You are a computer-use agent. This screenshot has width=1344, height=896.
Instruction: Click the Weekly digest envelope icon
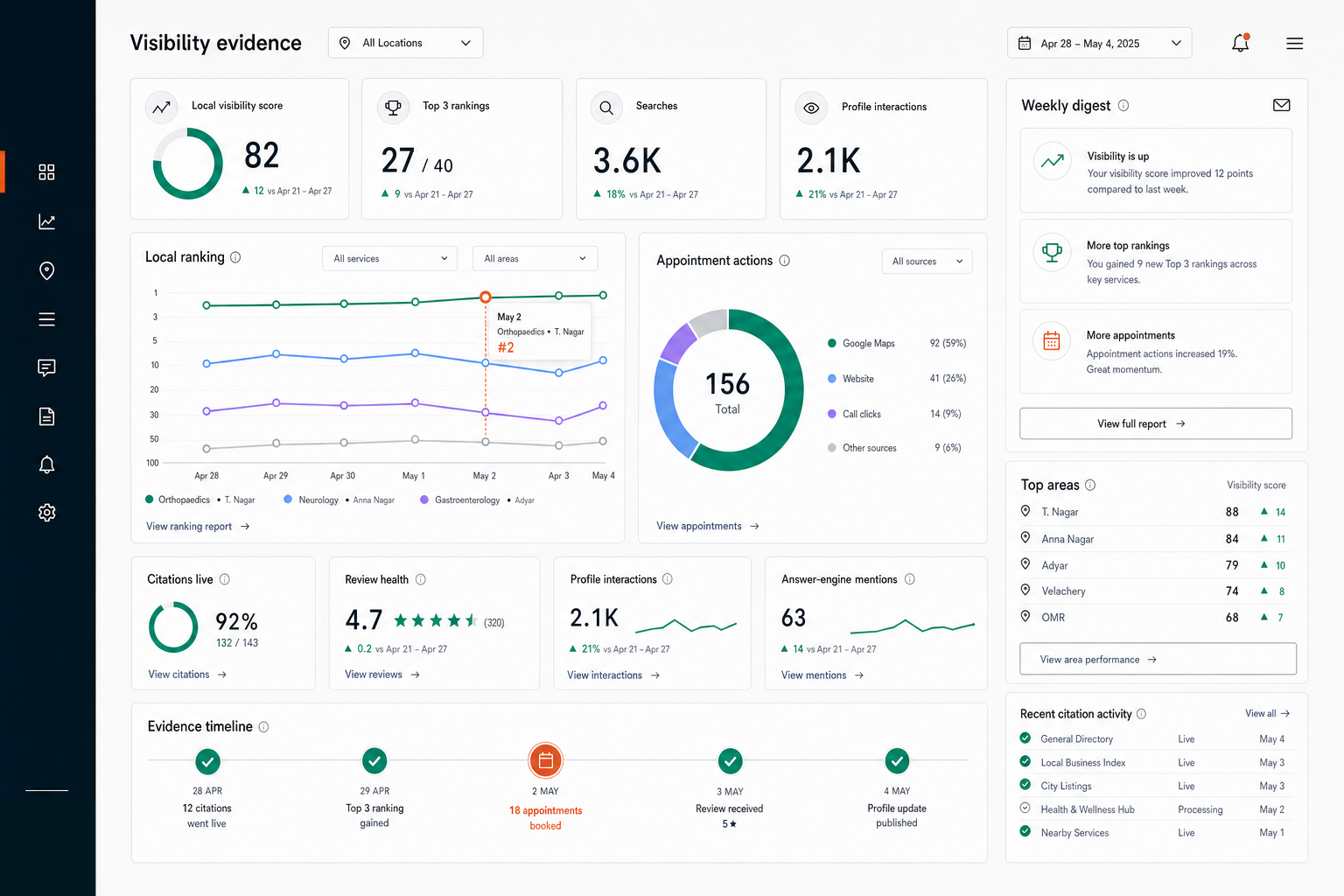tap(1282, 105)
